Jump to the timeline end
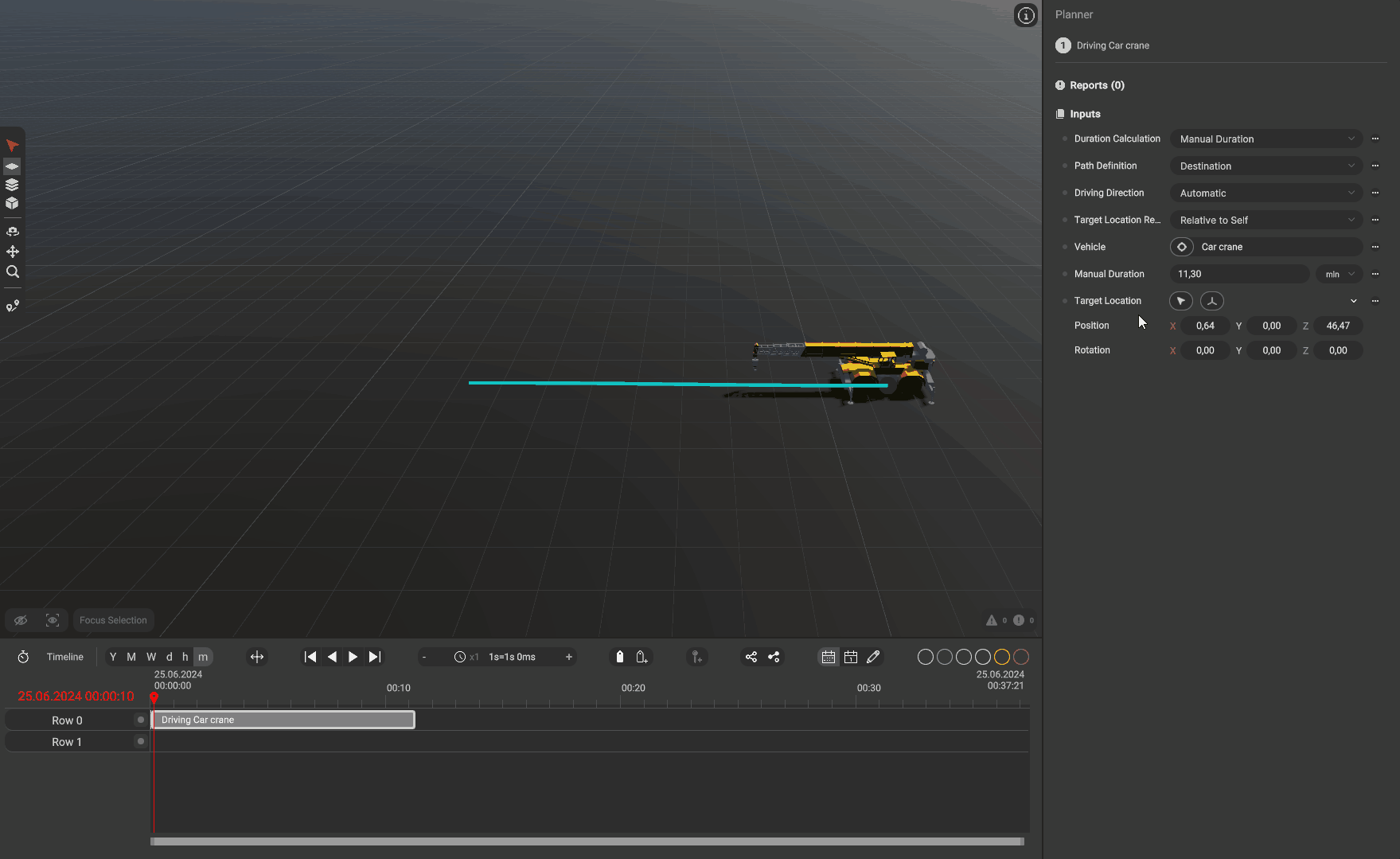Viewport: 1400px width, 859px height. 375,657
